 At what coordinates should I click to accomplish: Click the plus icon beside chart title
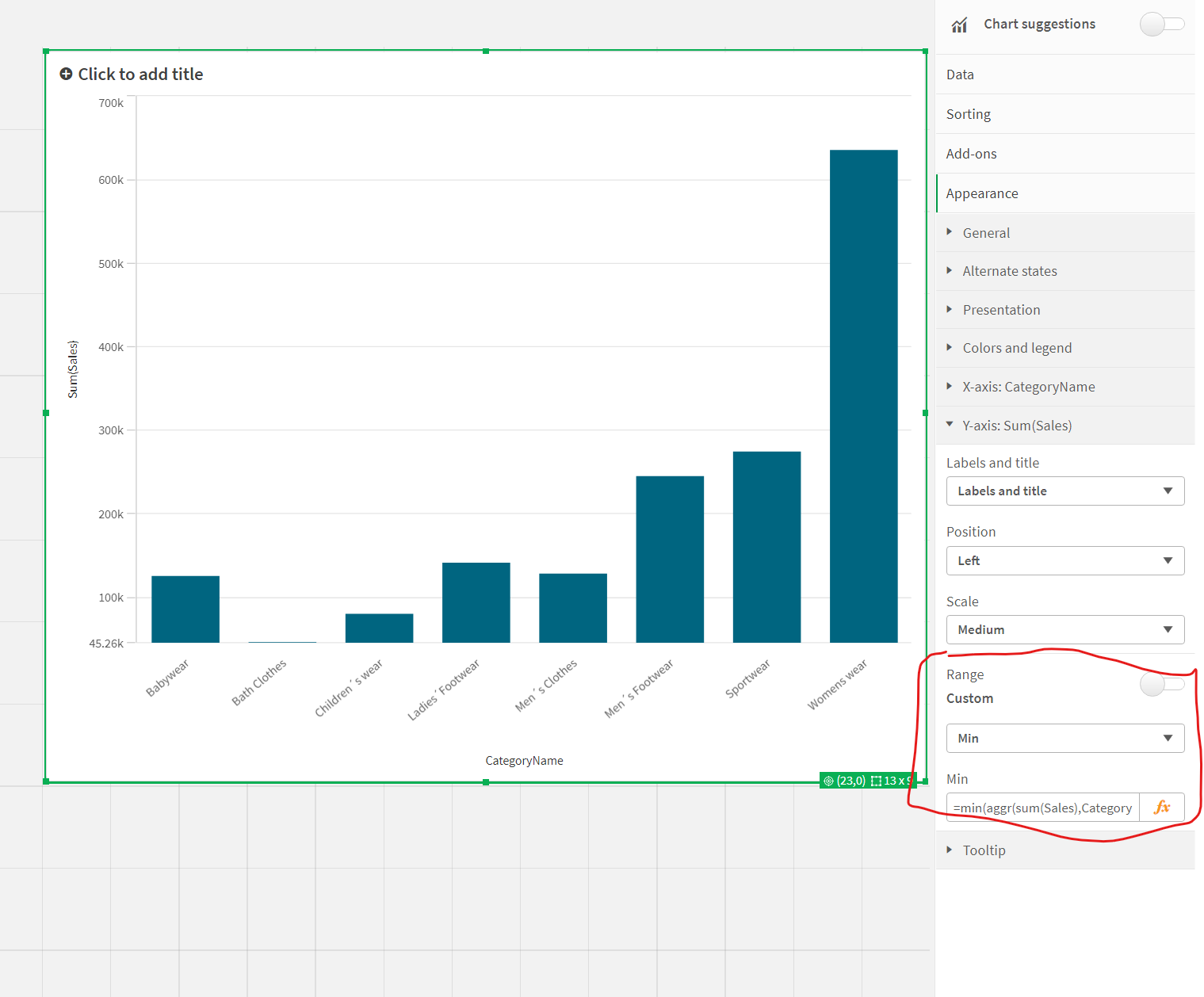[66, 74]
